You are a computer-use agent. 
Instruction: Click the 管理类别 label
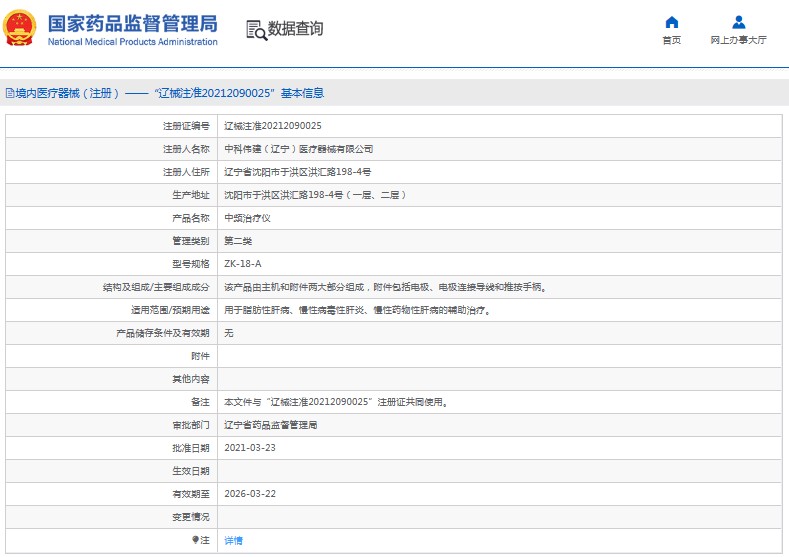click(x=191, y=241)
